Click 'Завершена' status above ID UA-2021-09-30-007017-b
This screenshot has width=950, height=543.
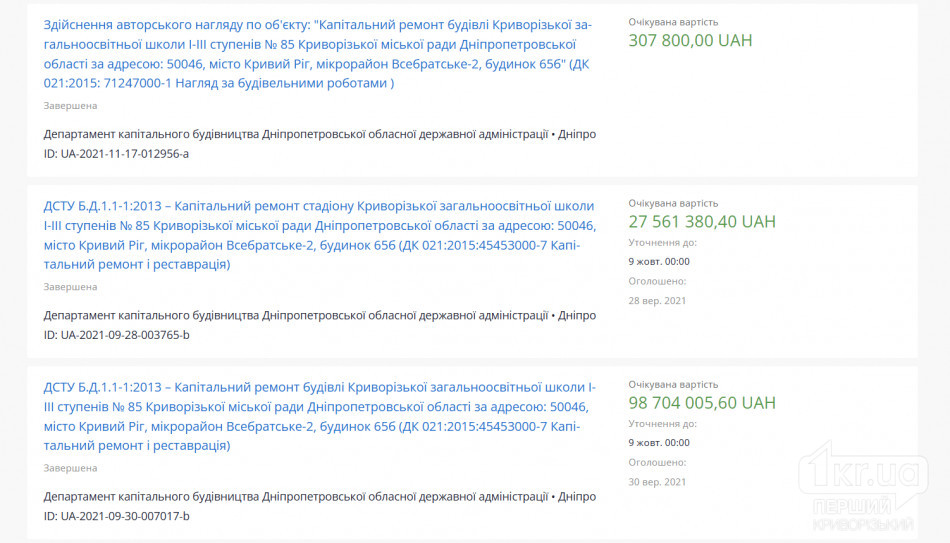(70, 468)
